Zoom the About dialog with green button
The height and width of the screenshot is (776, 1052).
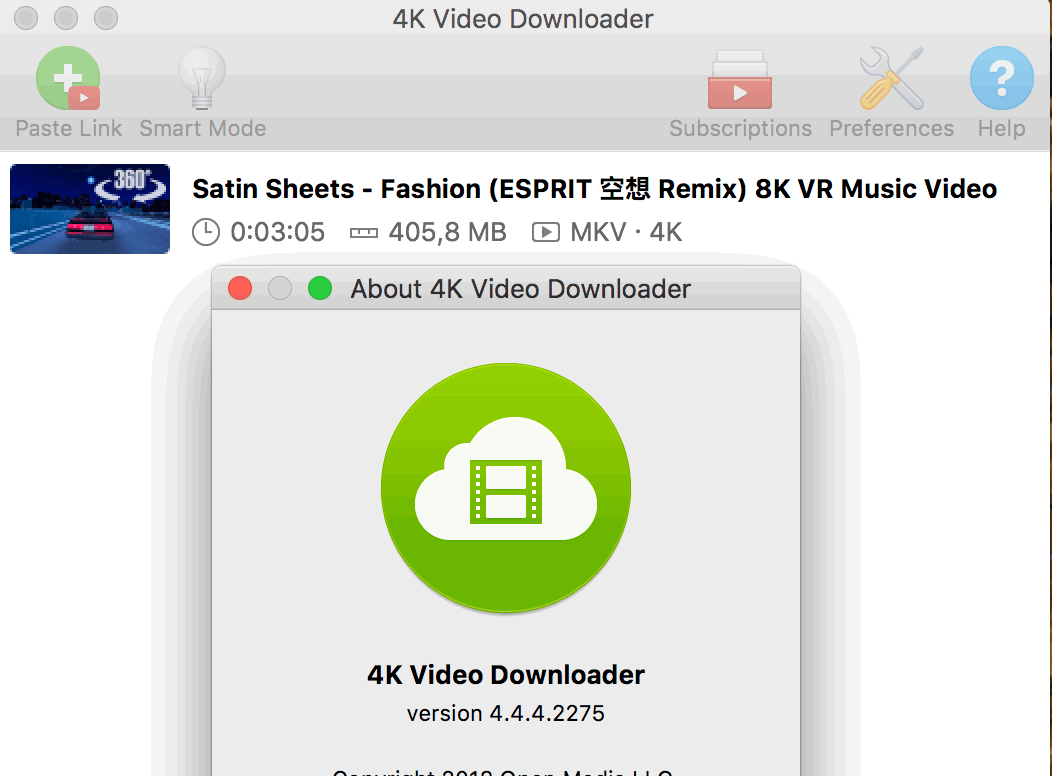[320, 288]
